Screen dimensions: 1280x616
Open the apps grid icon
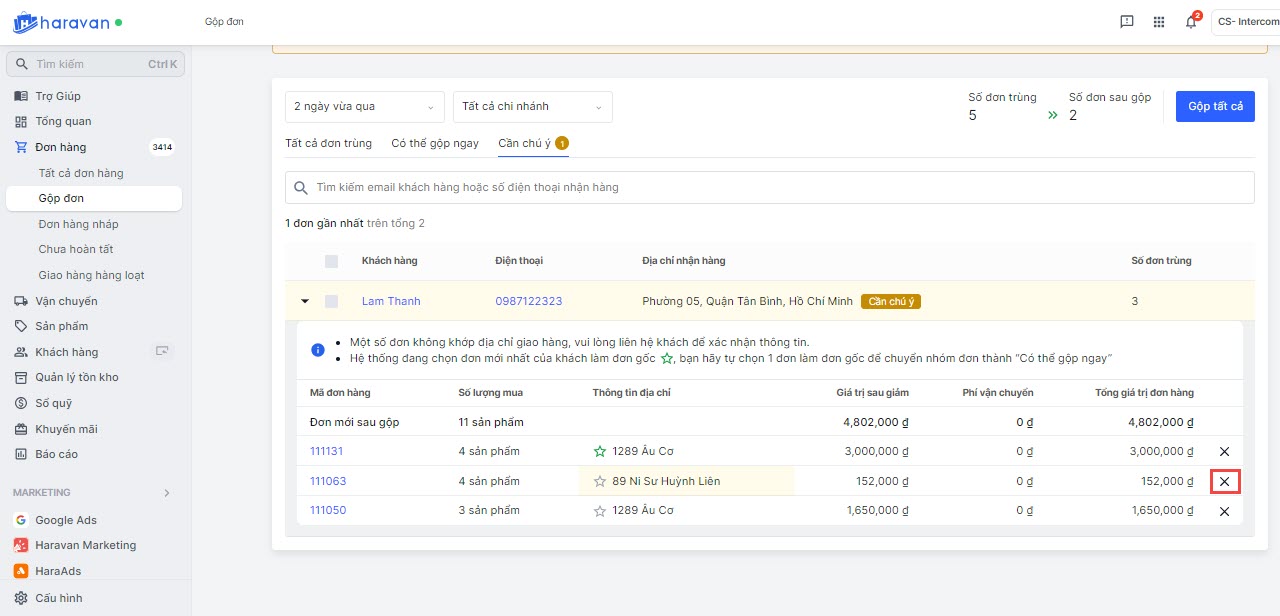pyautogui.click(x=1159, y=22)
